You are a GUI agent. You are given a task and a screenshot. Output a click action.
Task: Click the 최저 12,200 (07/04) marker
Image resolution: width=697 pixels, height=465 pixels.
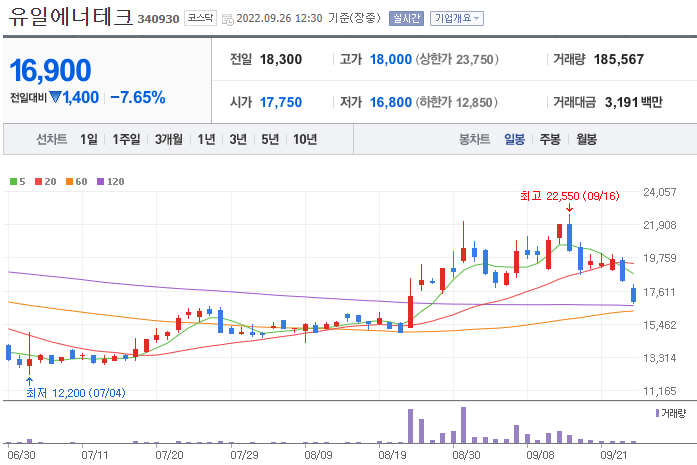76,393
